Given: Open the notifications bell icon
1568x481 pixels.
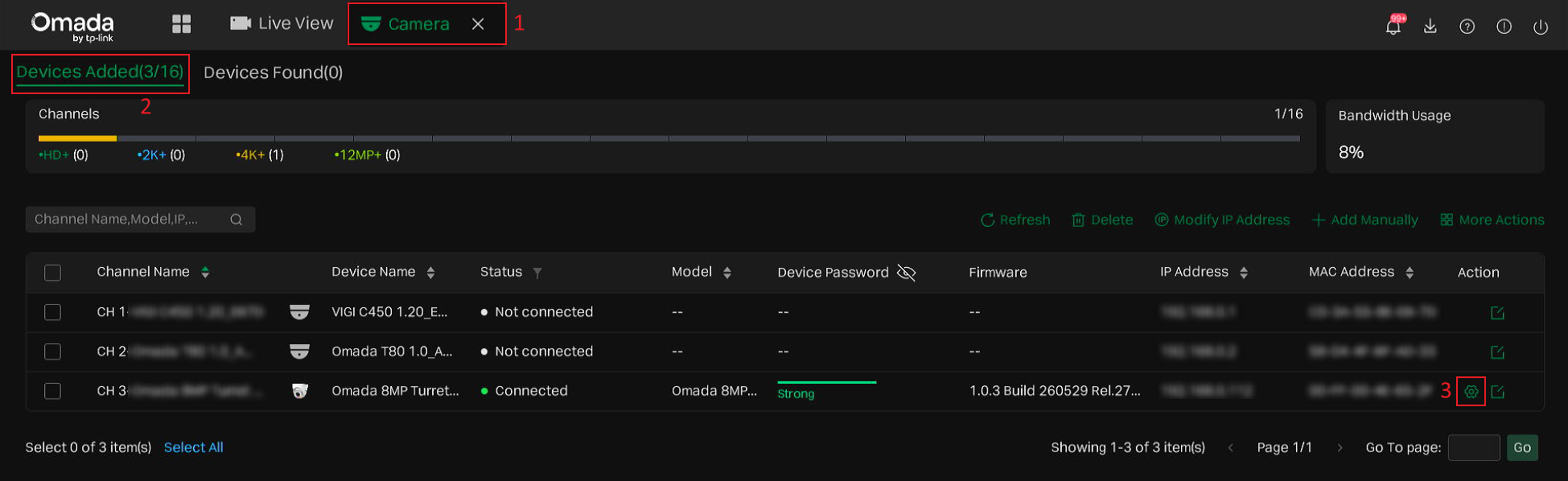Looking at the screenshot, I should coord(1393,26).
